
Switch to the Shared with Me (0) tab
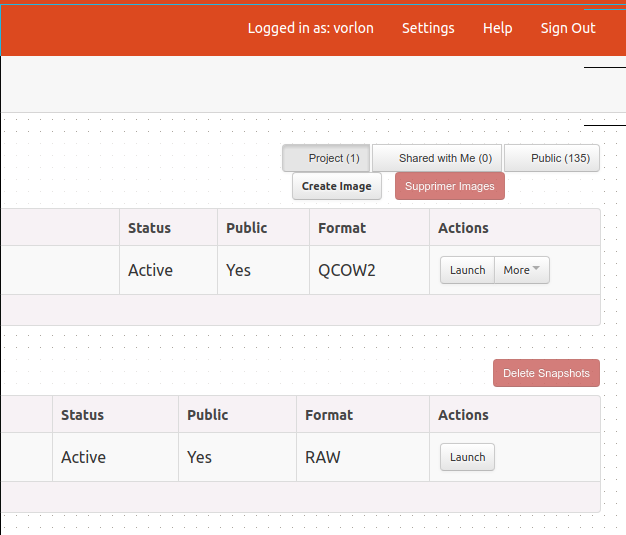437,158
